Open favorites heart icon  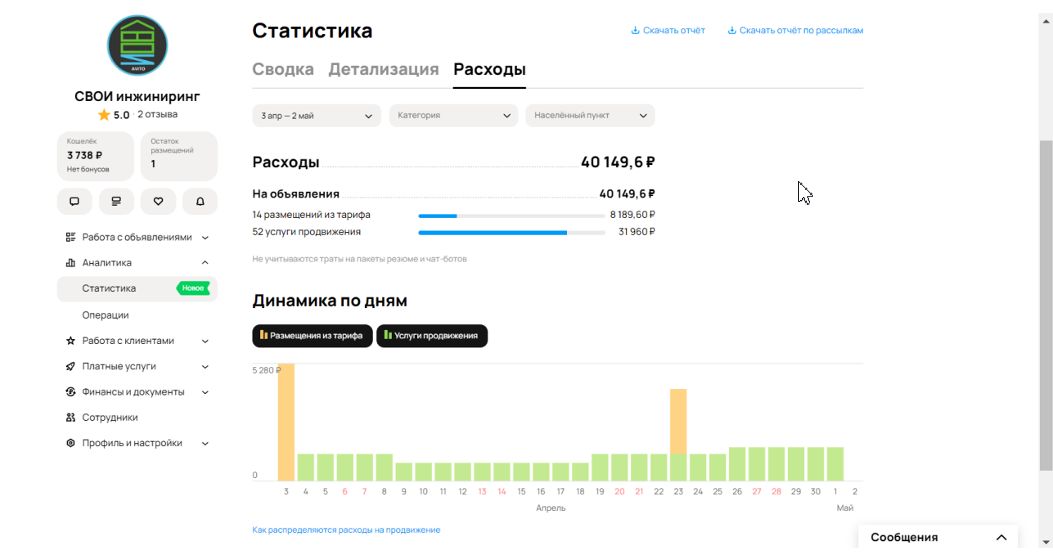click(158, 201)
